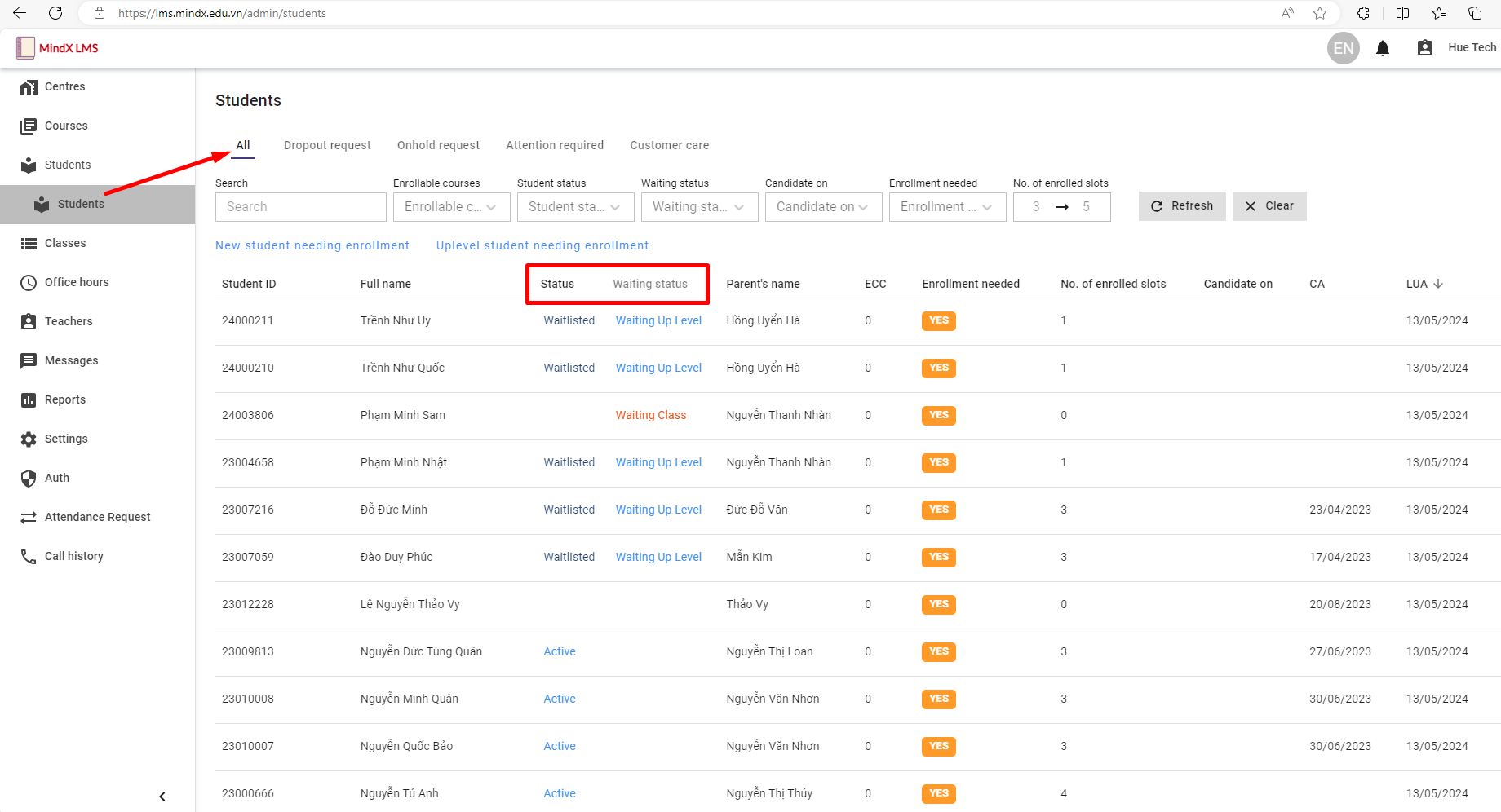Go to Reports in the sidebar
This screenshot has width=1501, height=812.
(64, 399)
